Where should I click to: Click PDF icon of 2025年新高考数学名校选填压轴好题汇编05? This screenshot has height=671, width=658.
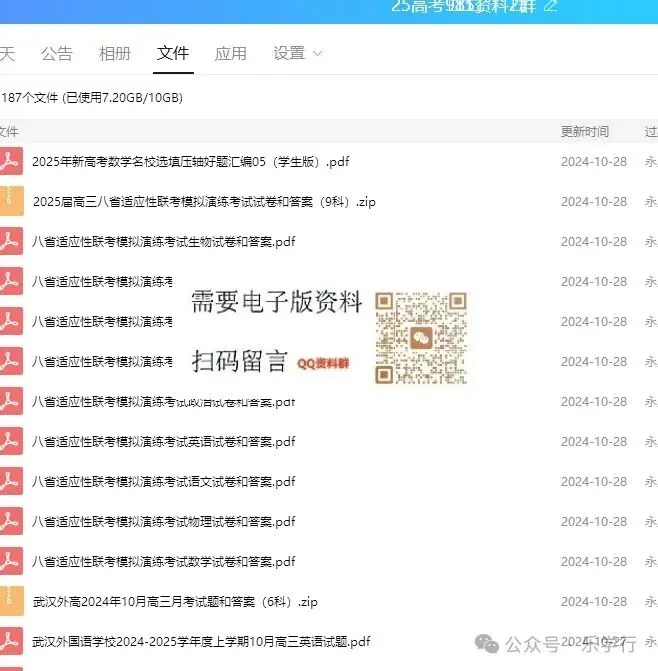click(x=11, y=161)
